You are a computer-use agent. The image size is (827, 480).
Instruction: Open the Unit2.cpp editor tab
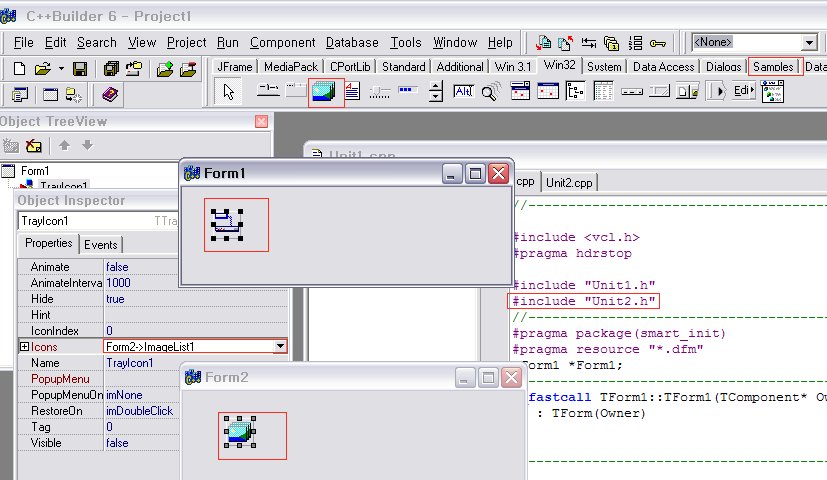tap(569, 182)
